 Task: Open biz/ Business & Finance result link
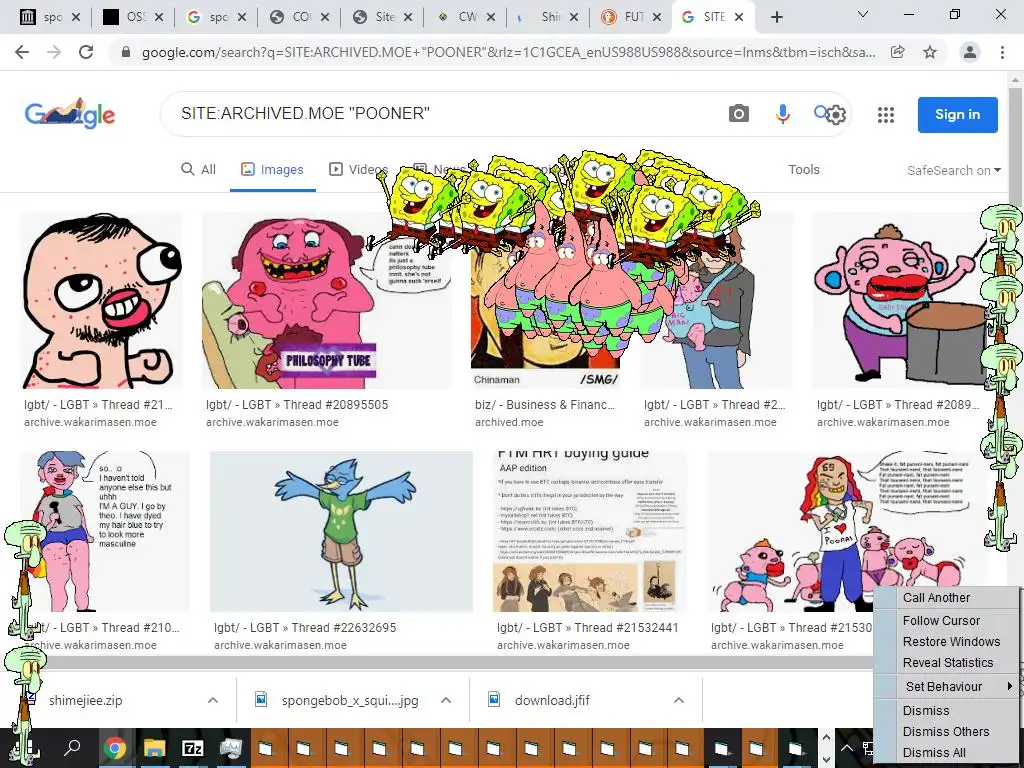point(545,405)
